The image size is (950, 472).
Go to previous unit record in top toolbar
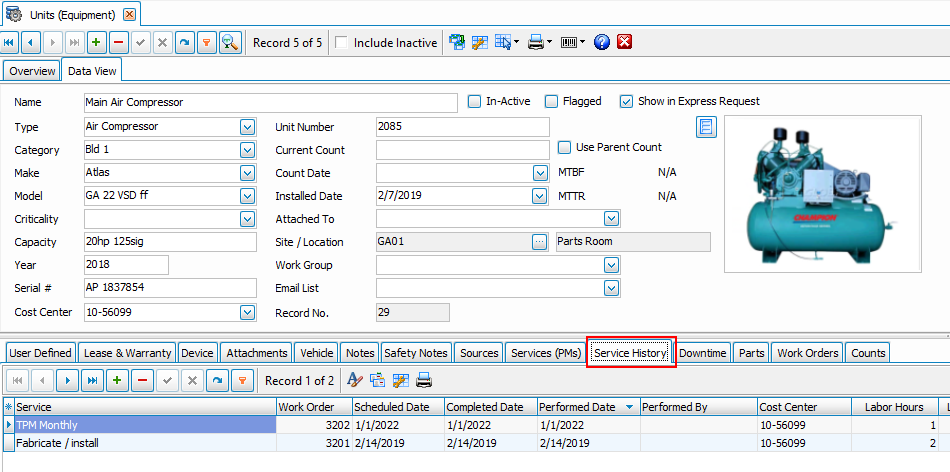32,43
